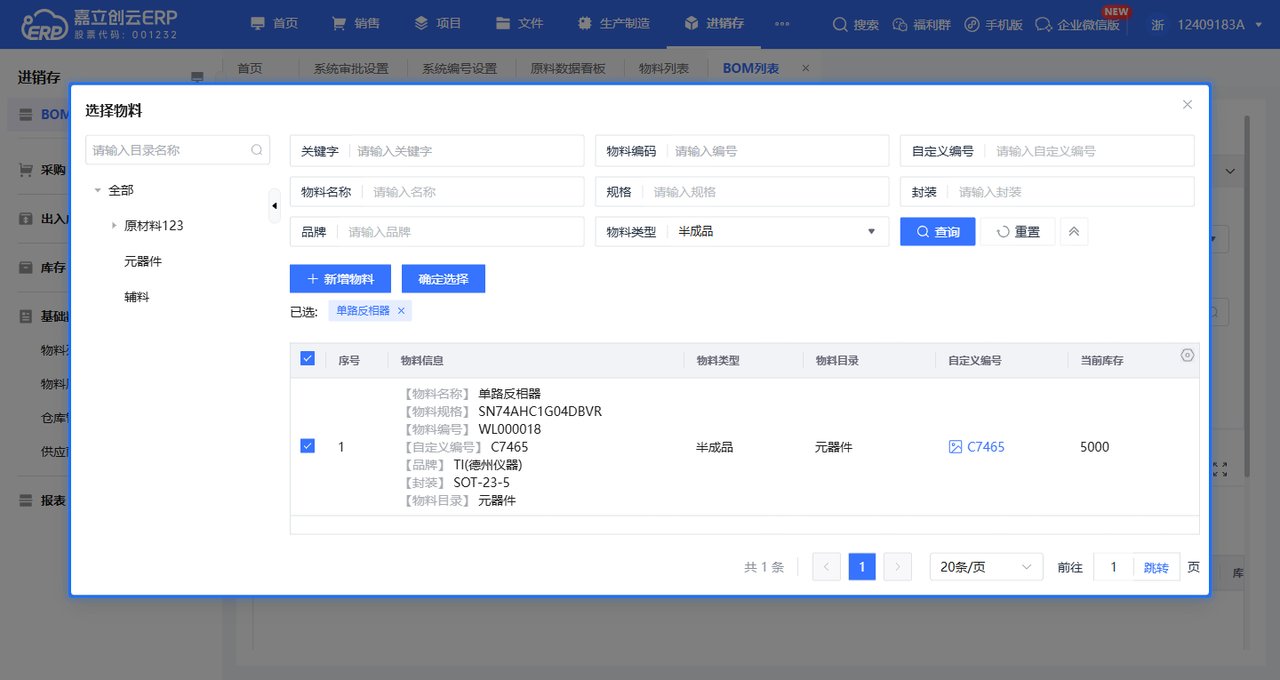Switch to the 物料列表 tab

(x=664, y=68)
